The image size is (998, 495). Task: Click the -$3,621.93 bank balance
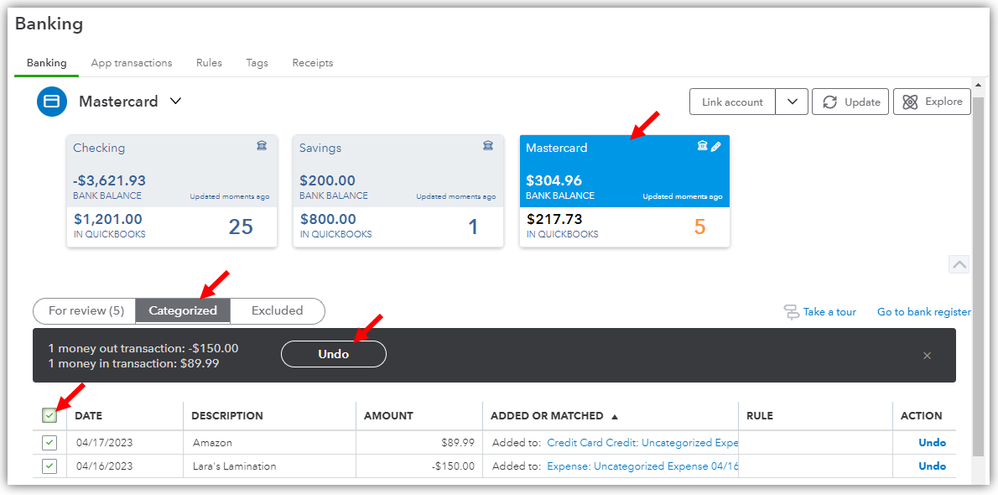(109, 181)
